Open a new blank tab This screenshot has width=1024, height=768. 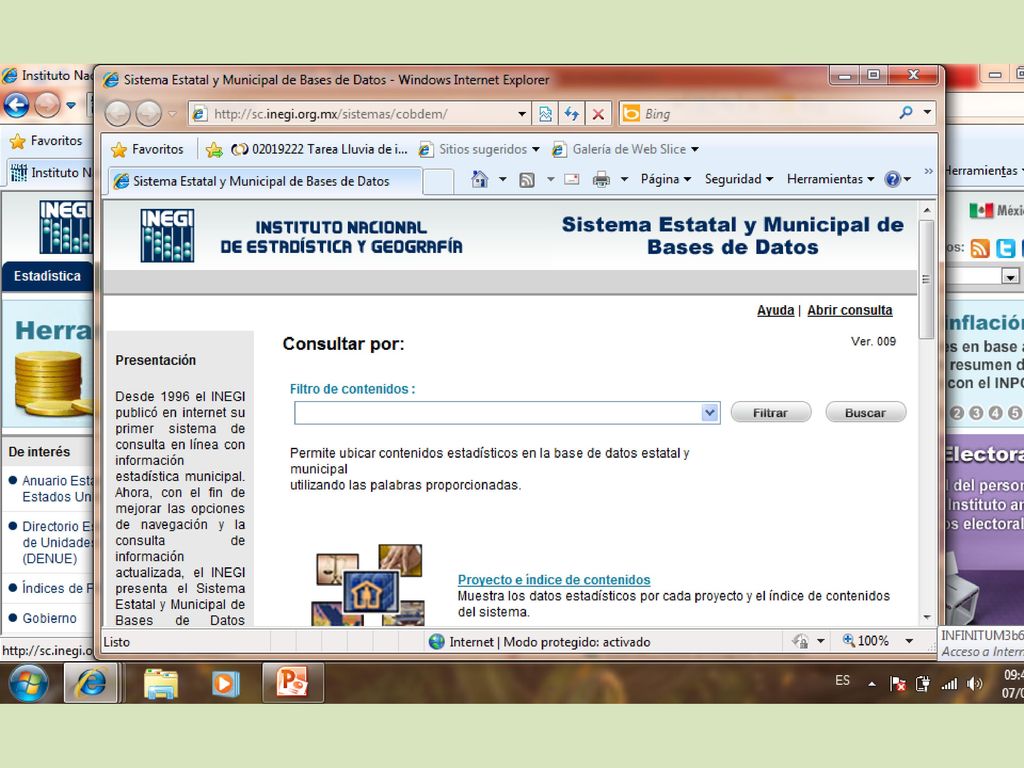[438, 182]
